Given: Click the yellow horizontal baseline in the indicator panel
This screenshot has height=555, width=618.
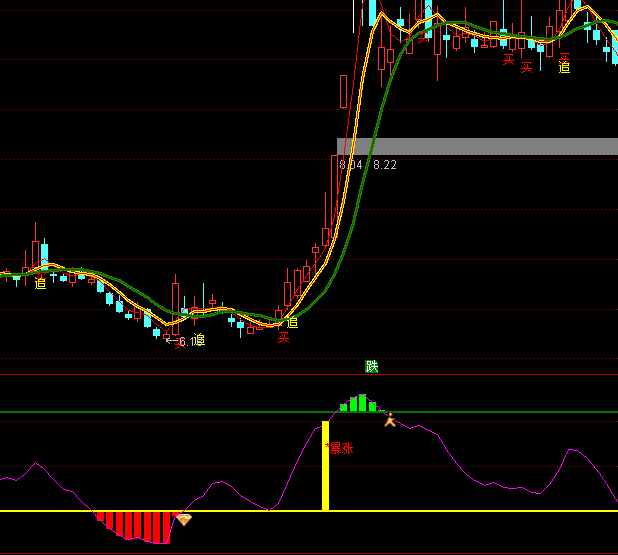Looking at the screenshot, I should pyautogui.click(x=450, y=511).
